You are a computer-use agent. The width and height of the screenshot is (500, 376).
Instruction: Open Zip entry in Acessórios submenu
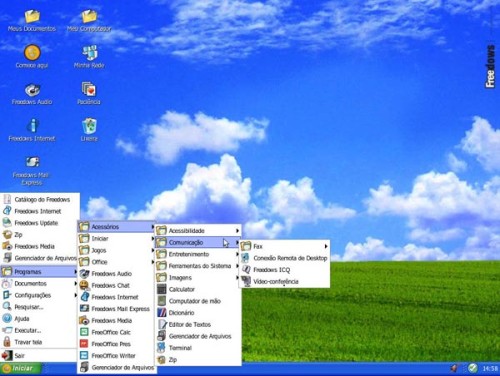point(198,359)
